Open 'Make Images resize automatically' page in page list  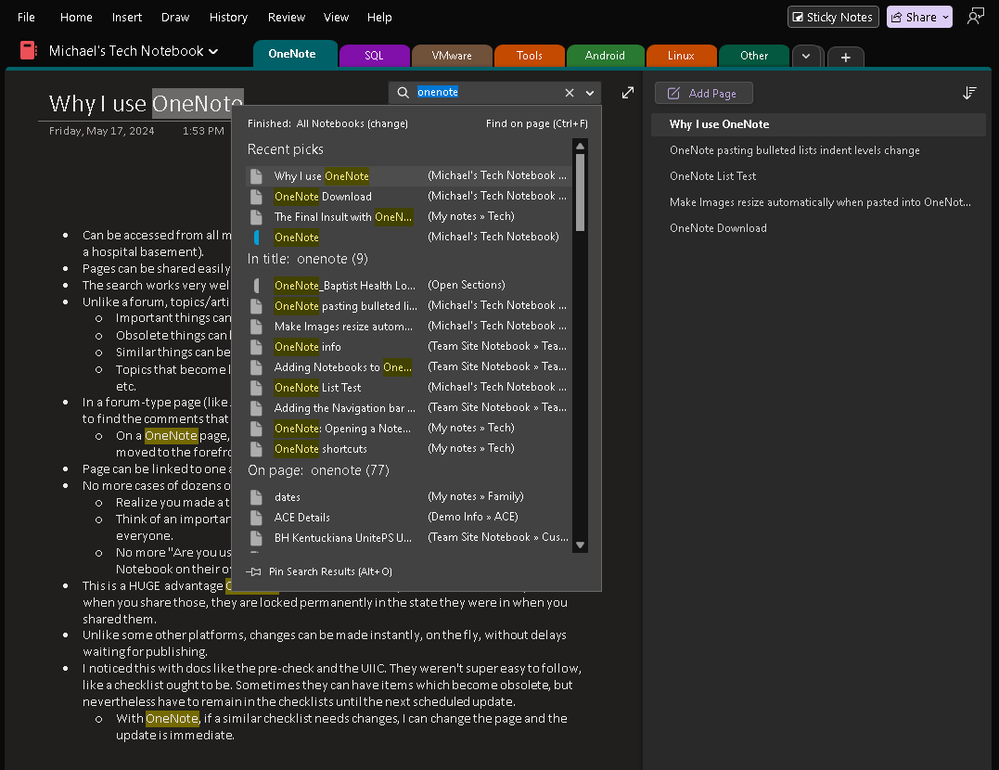pos(818,203)
